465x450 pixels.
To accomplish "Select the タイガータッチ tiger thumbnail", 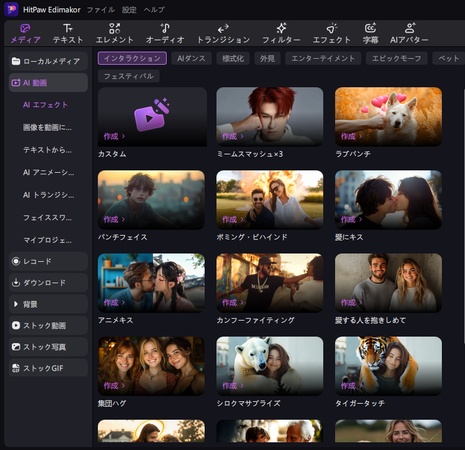I will (388, 366).
